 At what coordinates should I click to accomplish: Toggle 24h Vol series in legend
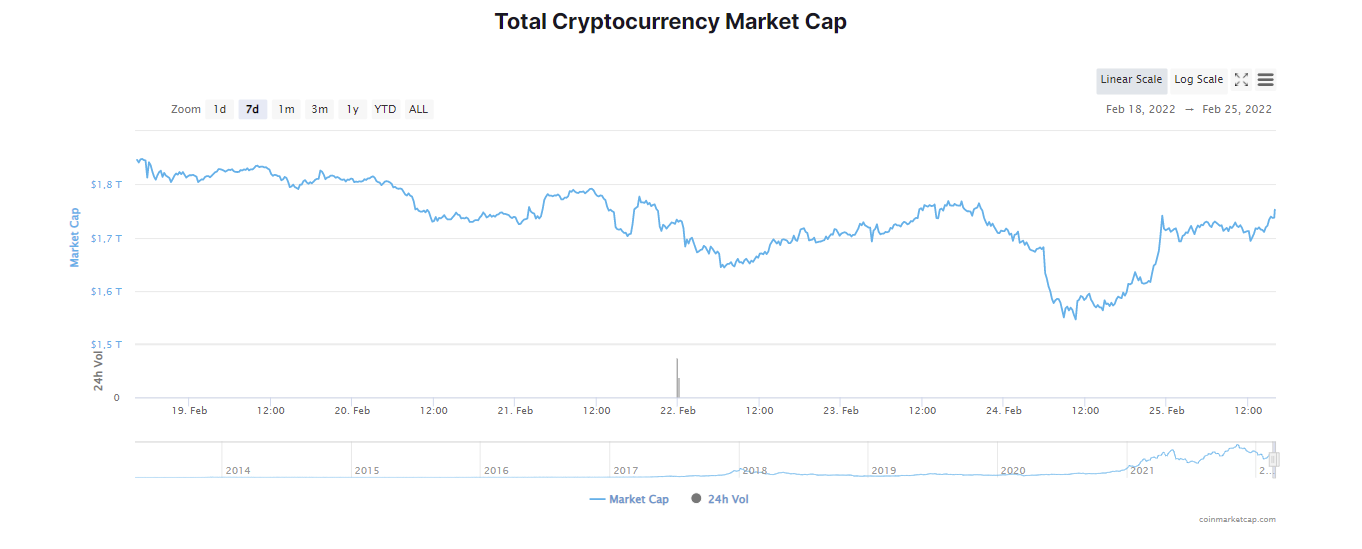coord(720,499)
